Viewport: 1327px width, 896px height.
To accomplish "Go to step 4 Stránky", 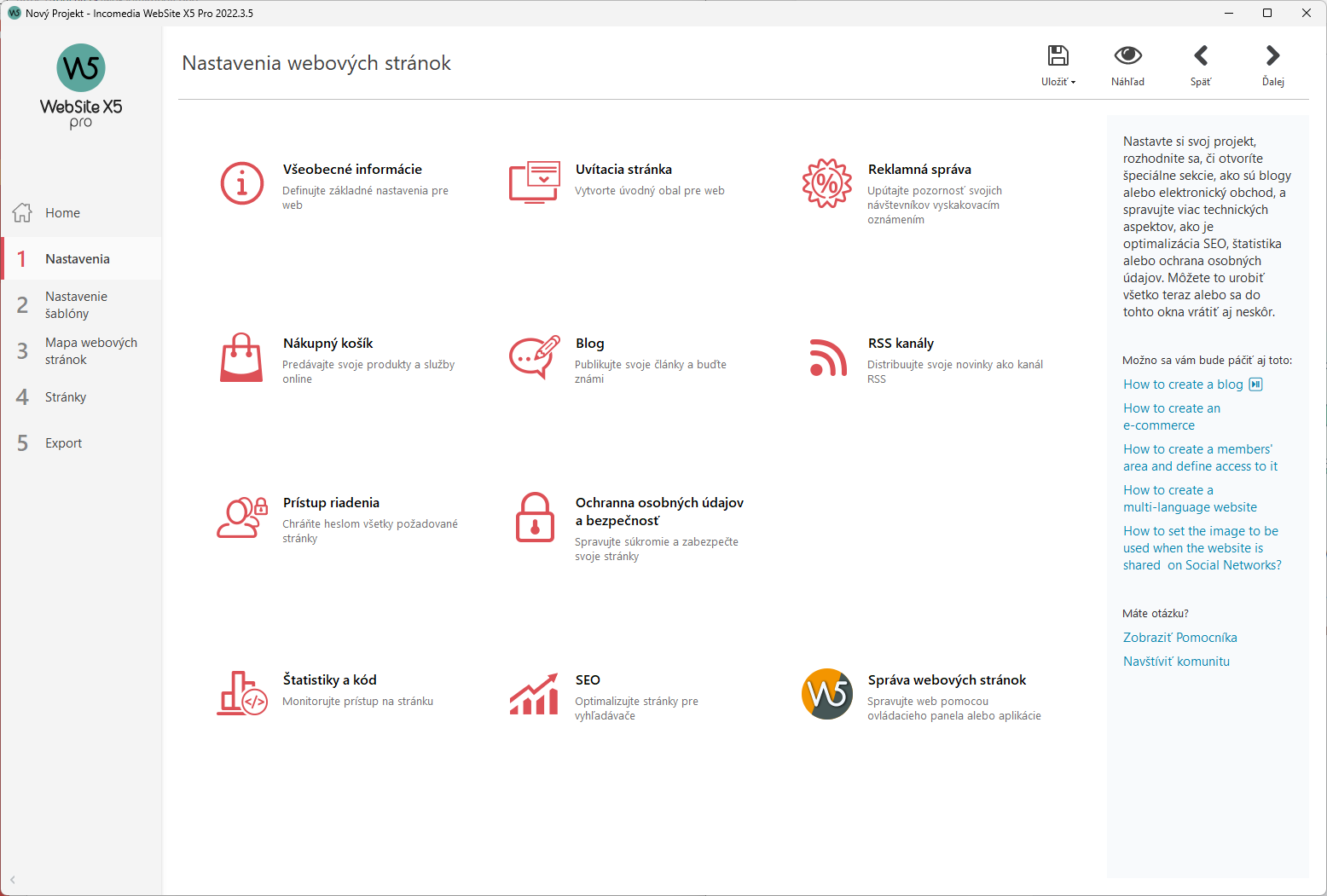I will tap(81, 397).
